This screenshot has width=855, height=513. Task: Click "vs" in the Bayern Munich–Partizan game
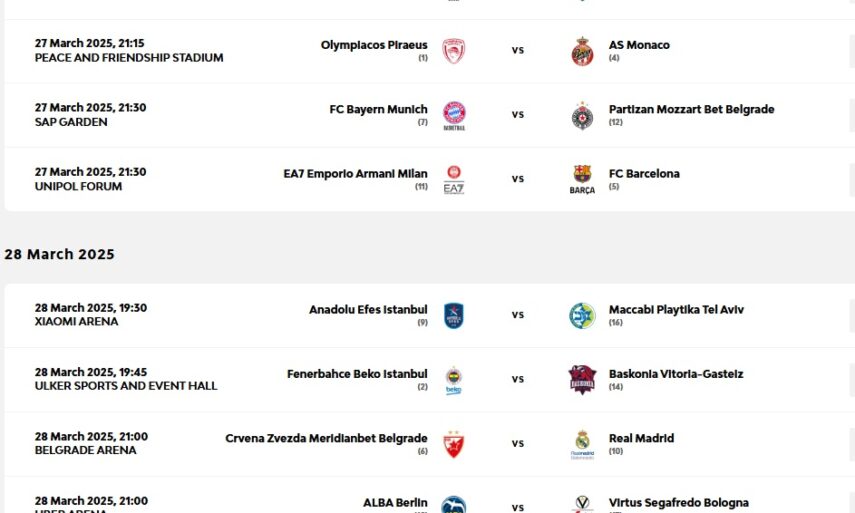518,114
